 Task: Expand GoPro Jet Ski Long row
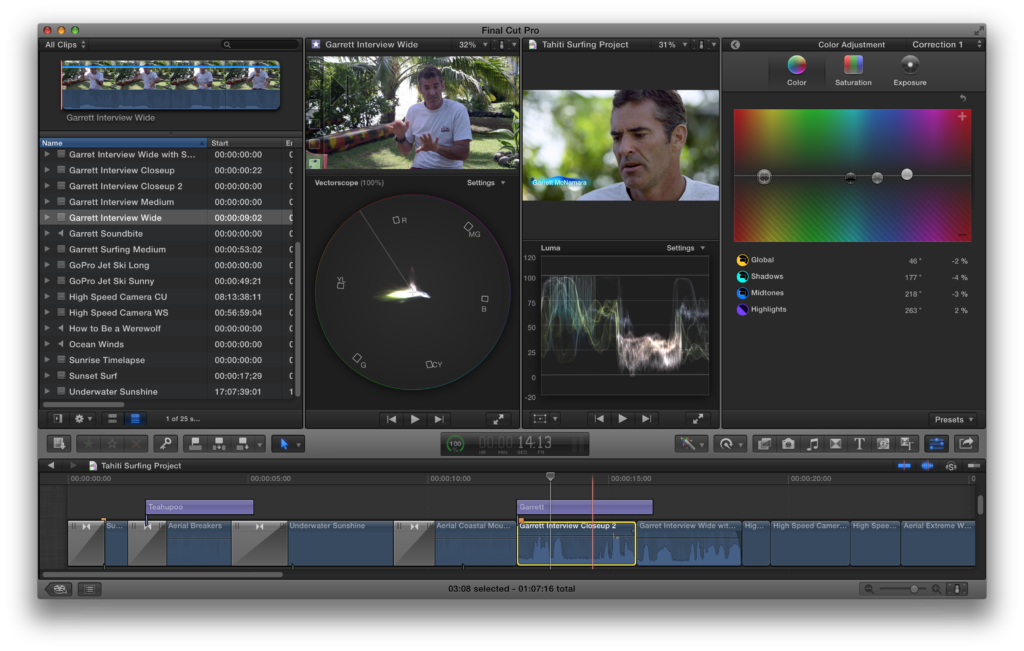click(47, 265)
